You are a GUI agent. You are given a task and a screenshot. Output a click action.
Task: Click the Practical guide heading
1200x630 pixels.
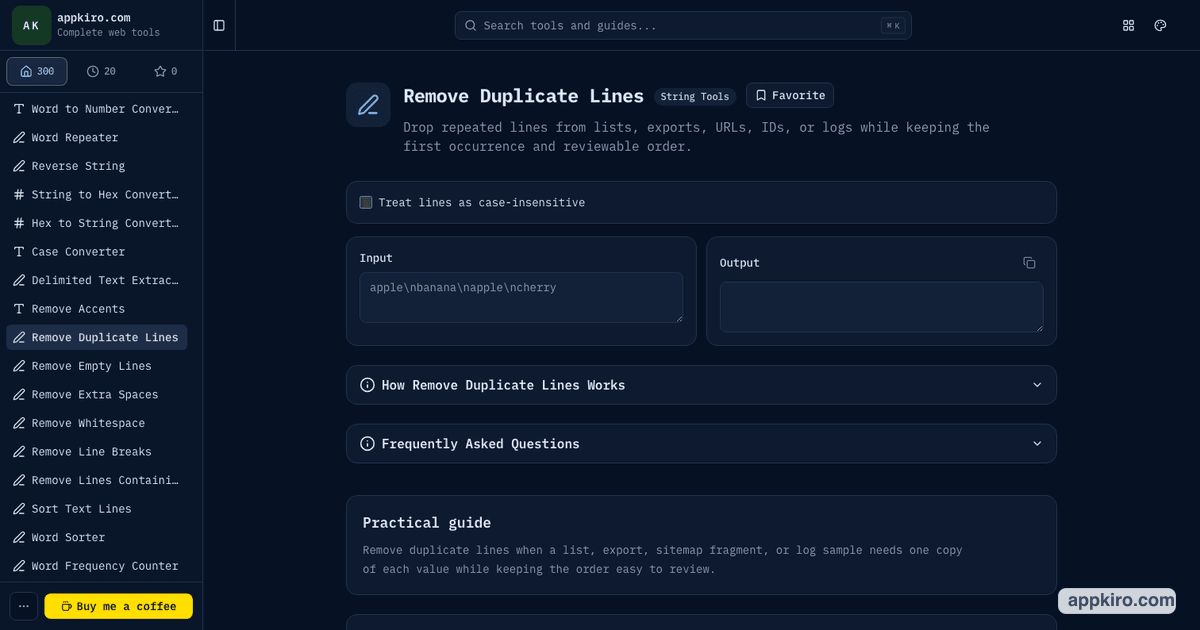427,523
